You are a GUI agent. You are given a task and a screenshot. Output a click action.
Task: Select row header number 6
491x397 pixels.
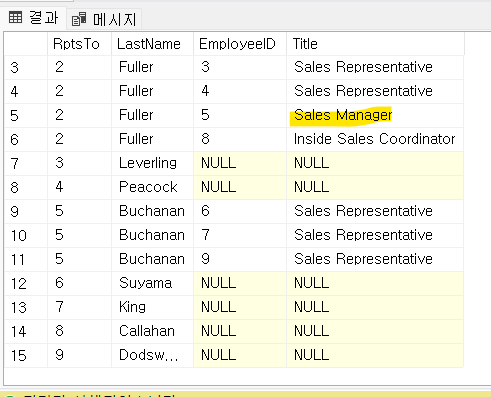click(26, 140)
